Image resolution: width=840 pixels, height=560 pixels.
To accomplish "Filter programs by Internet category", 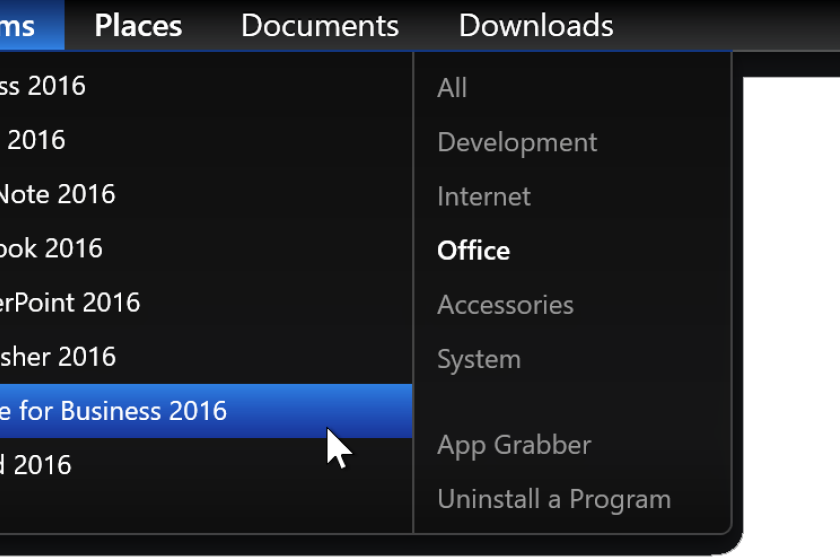I will (x=484, y=196).
